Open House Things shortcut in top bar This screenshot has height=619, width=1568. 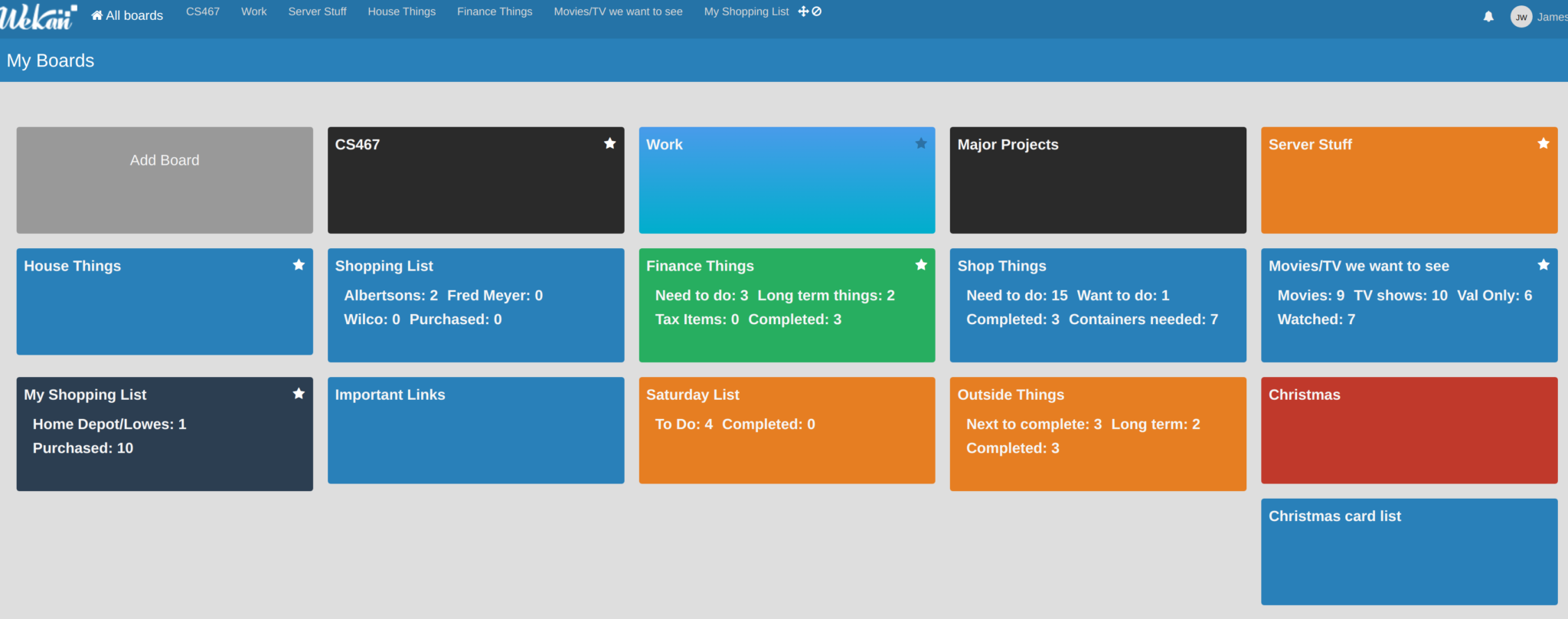pyautogui.click(x=402, y=11)
